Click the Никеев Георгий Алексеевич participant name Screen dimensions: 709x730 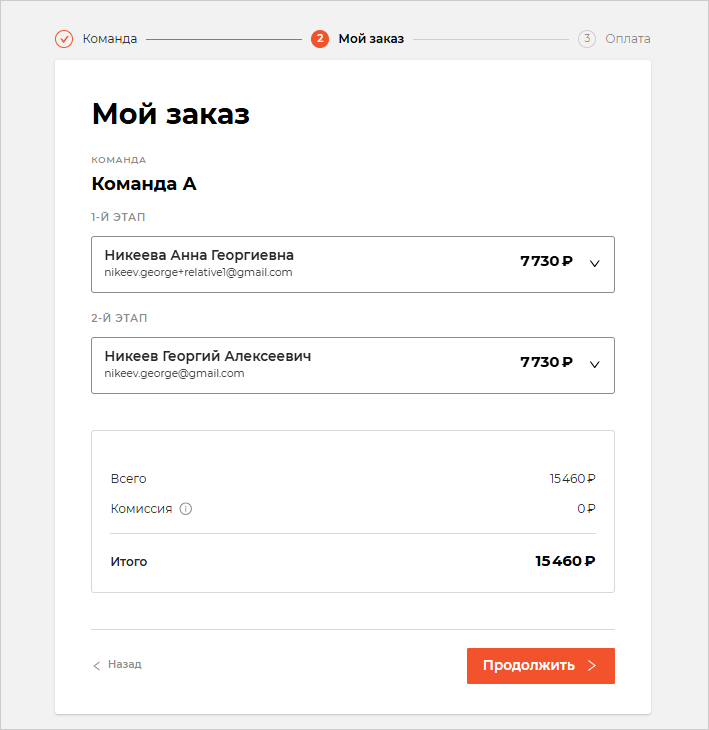point(208,356)
